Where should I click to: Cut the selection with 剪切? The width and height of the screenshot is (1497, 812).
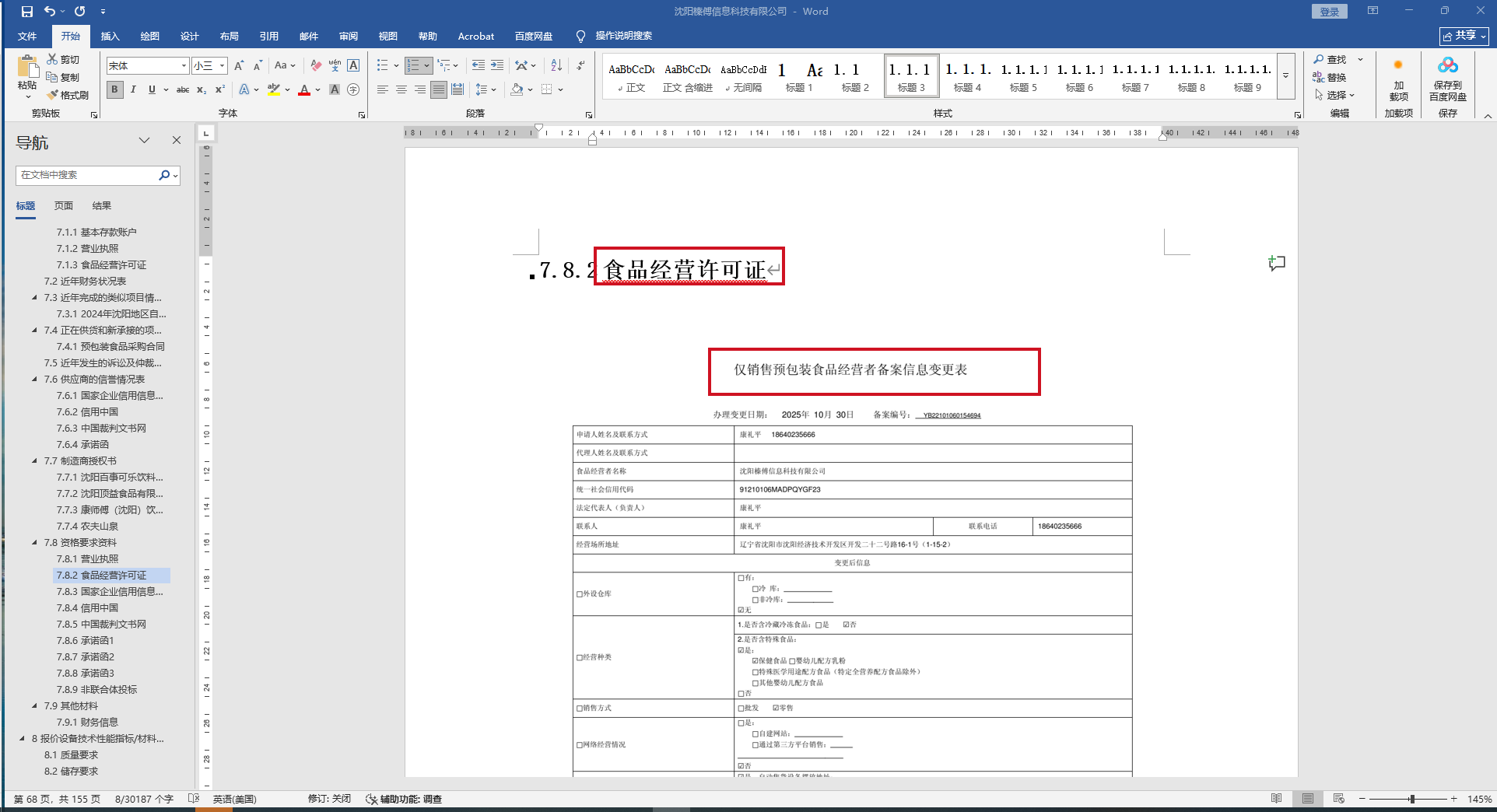(63, 59)
